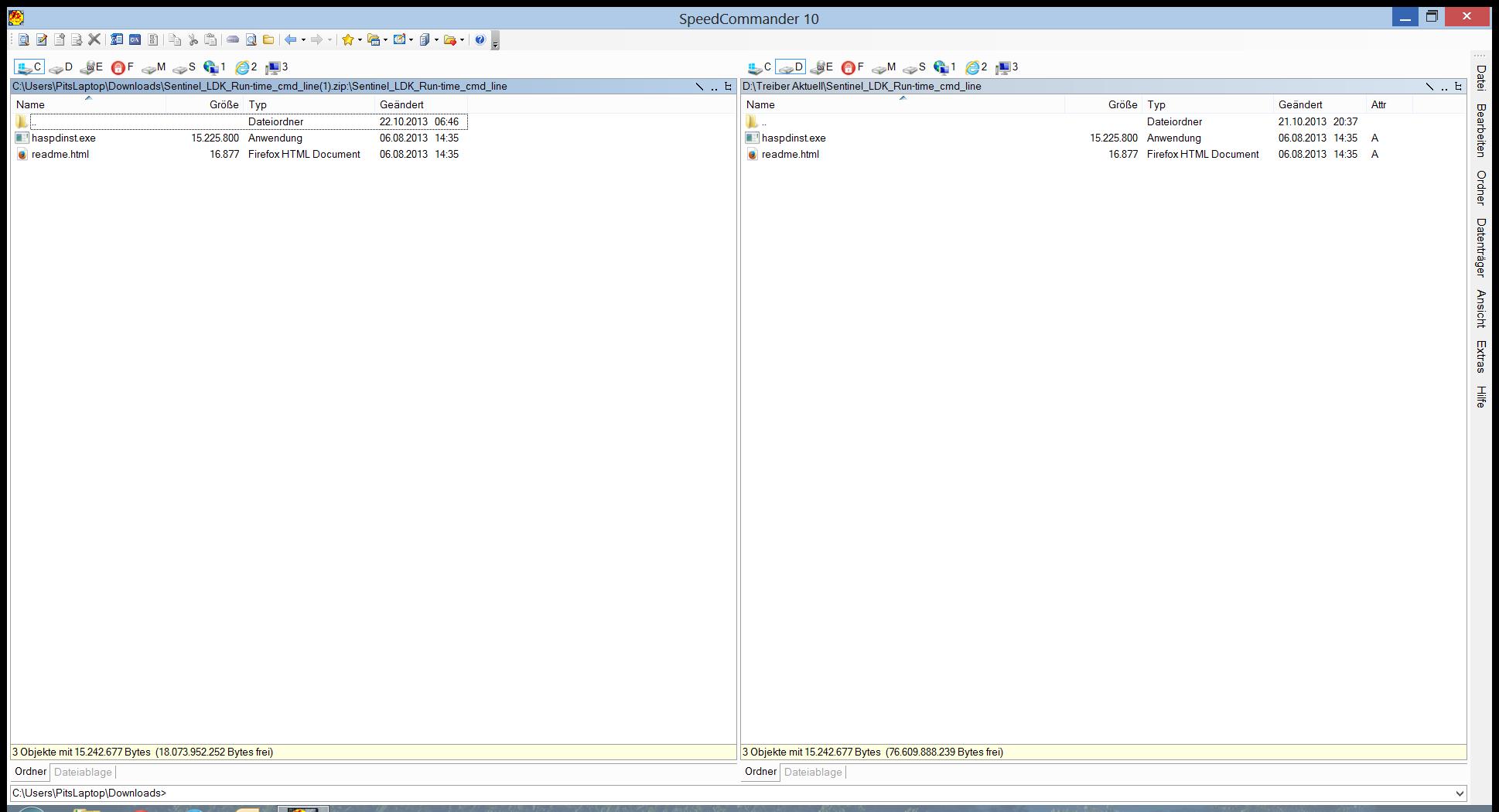Open the command prompt C:\ icon

135,39
